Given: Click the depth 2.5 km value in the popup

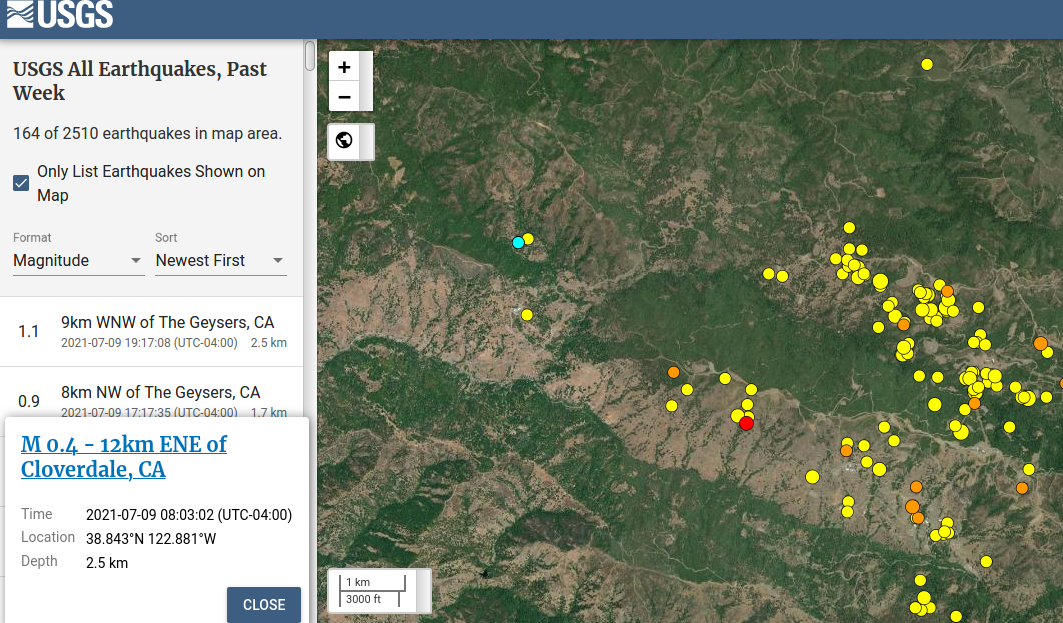Looking at the screenshot, I should (x=106, y=563).
